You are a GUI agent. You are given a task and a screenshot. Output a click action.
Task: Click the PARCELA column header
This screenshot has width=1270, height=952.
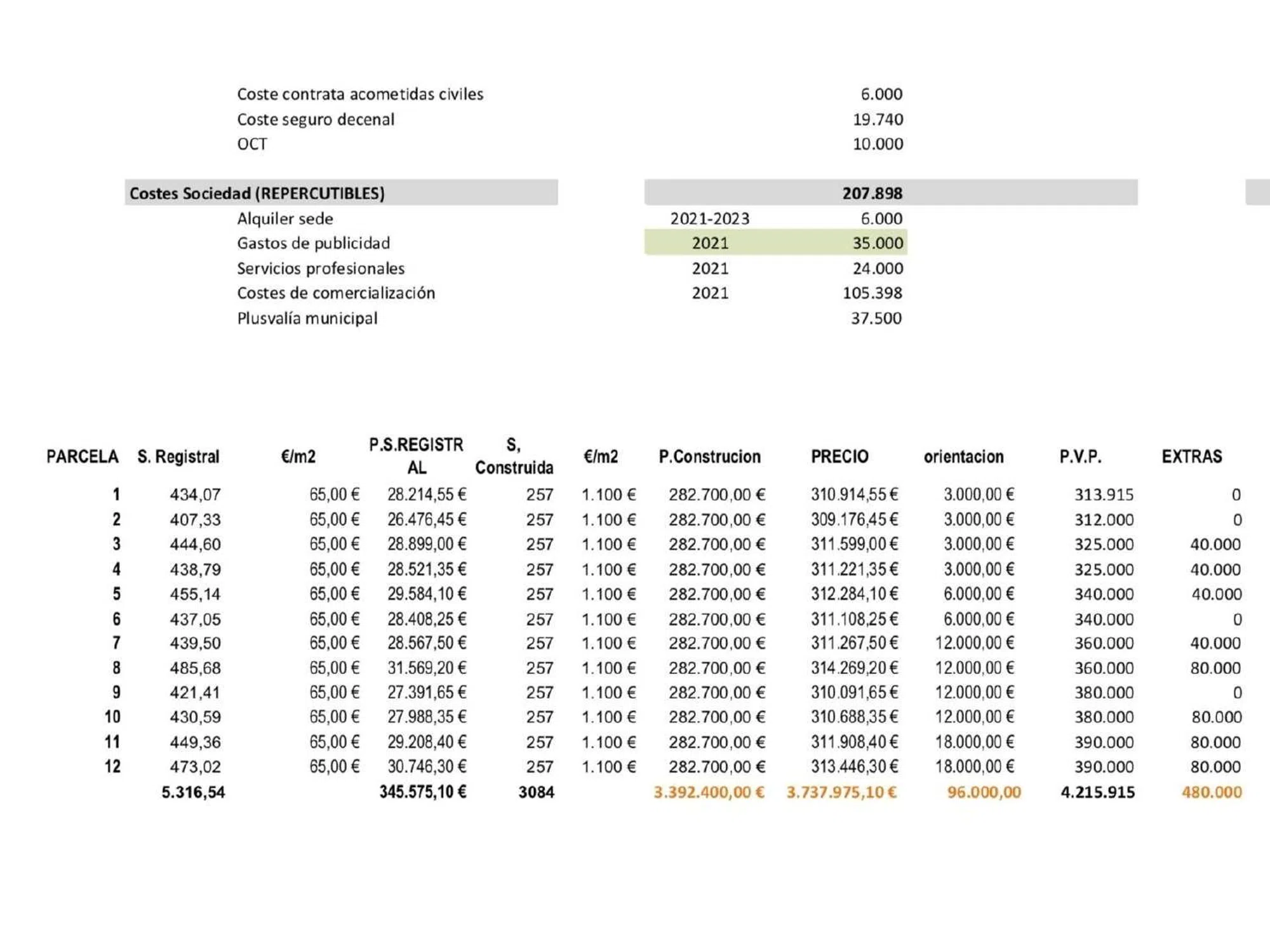tap(82, 456)
